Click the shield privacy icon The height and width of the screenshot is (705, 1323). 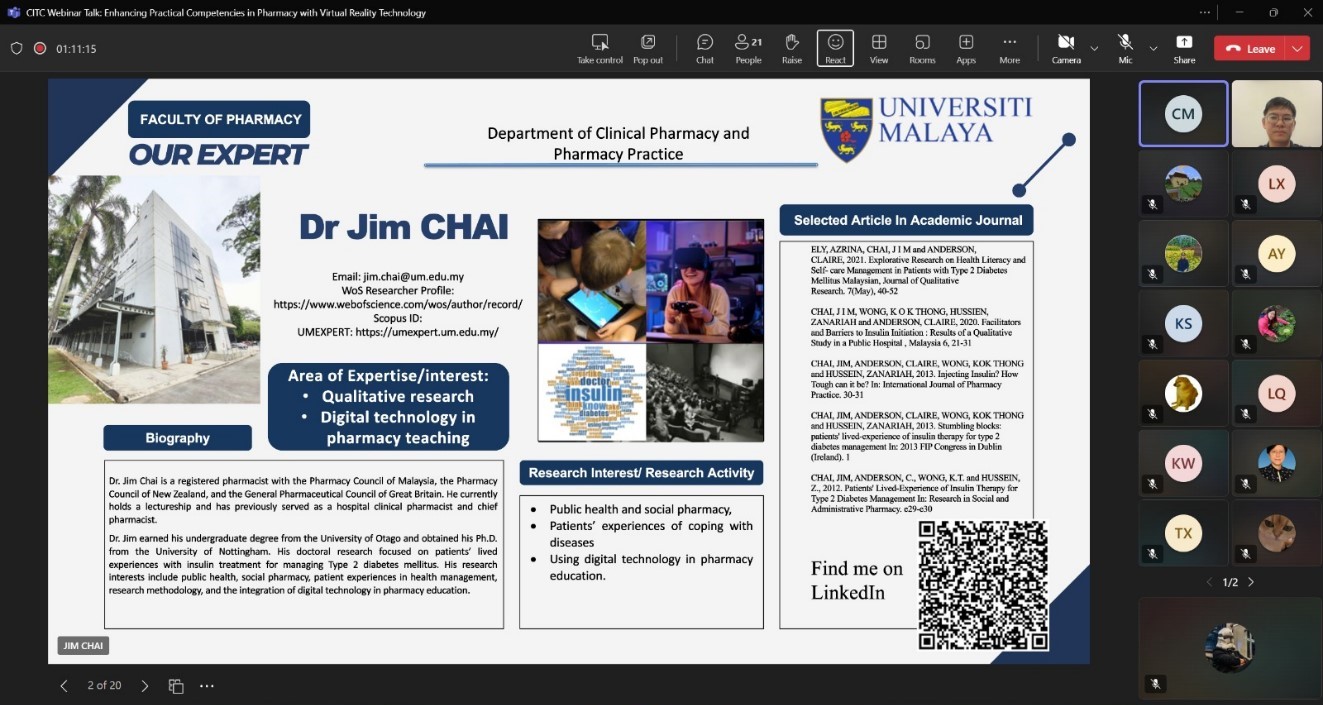pyautogui.click(x=16, y=48)
